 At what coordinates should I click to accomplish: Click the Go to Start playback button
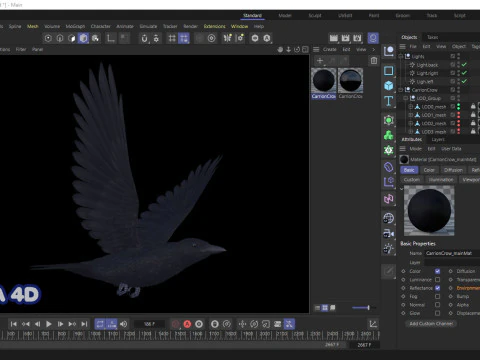click(14, 324)
